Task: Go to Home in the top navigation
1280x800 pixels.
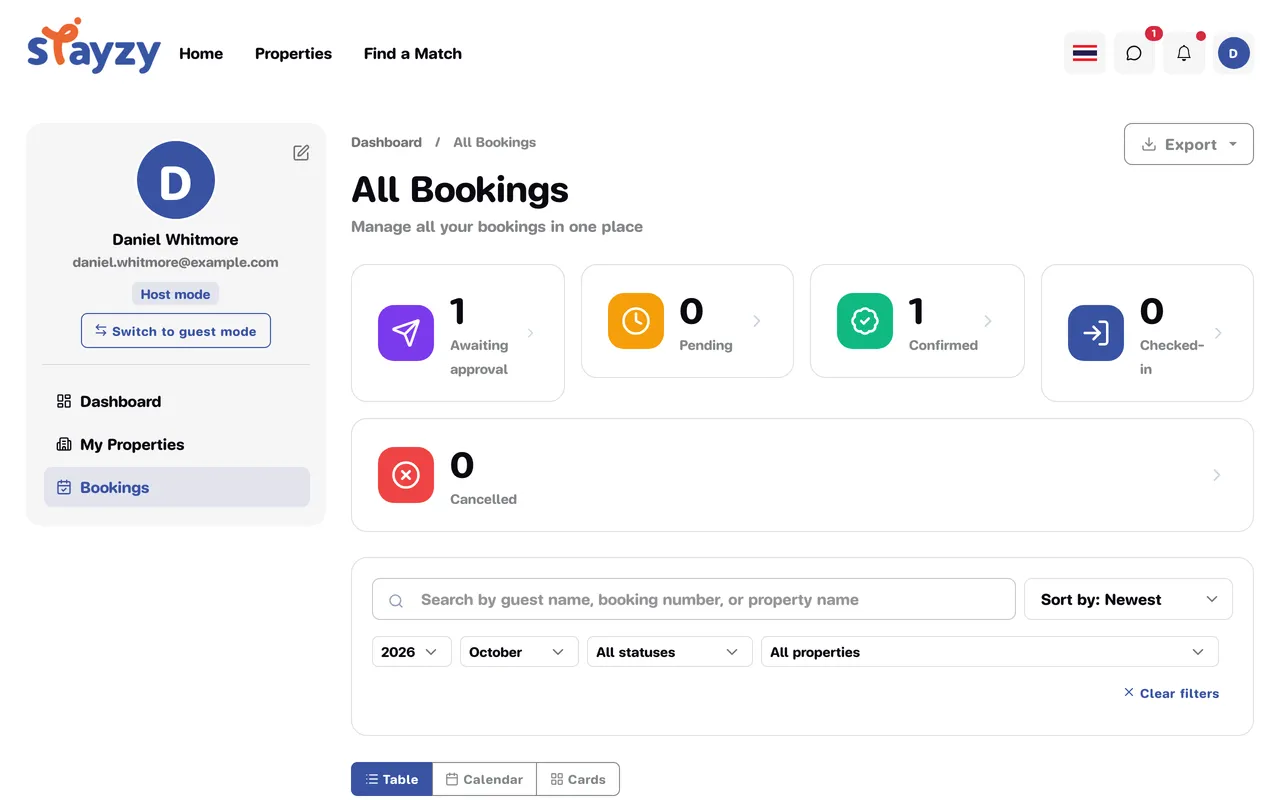Action: coord(201,54)
